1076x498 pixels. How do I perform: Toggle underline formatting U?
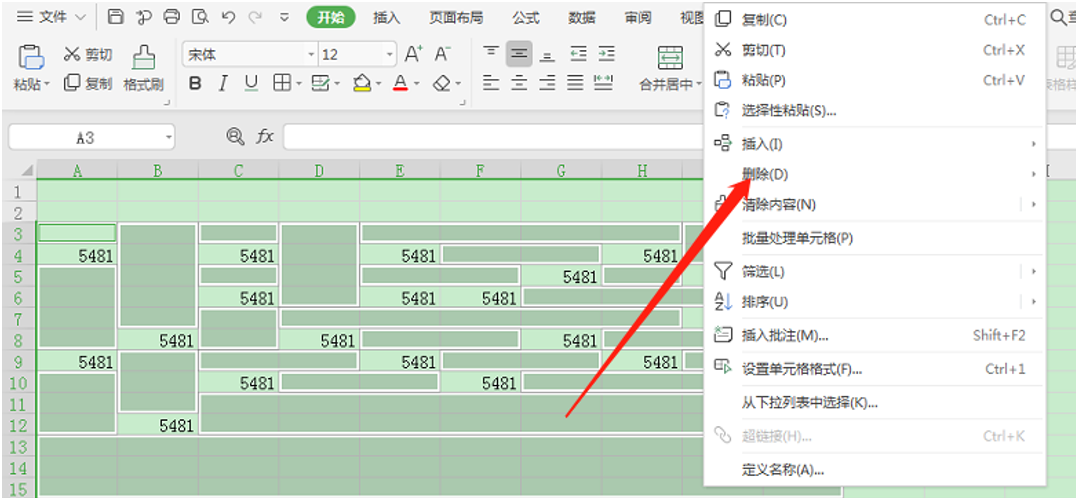coord(251,84)
